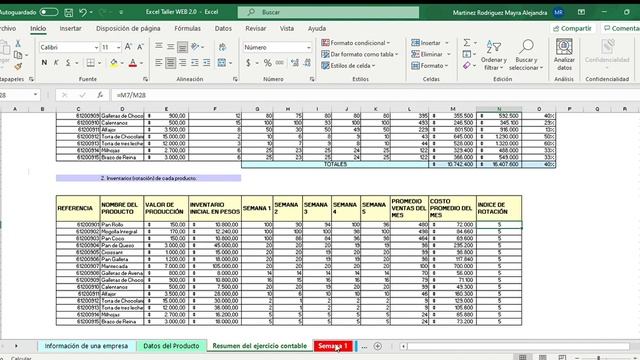Increase font size with large A
Image resolution: width=640 pixels, height=360 pixels.
(x=128, y=47)
